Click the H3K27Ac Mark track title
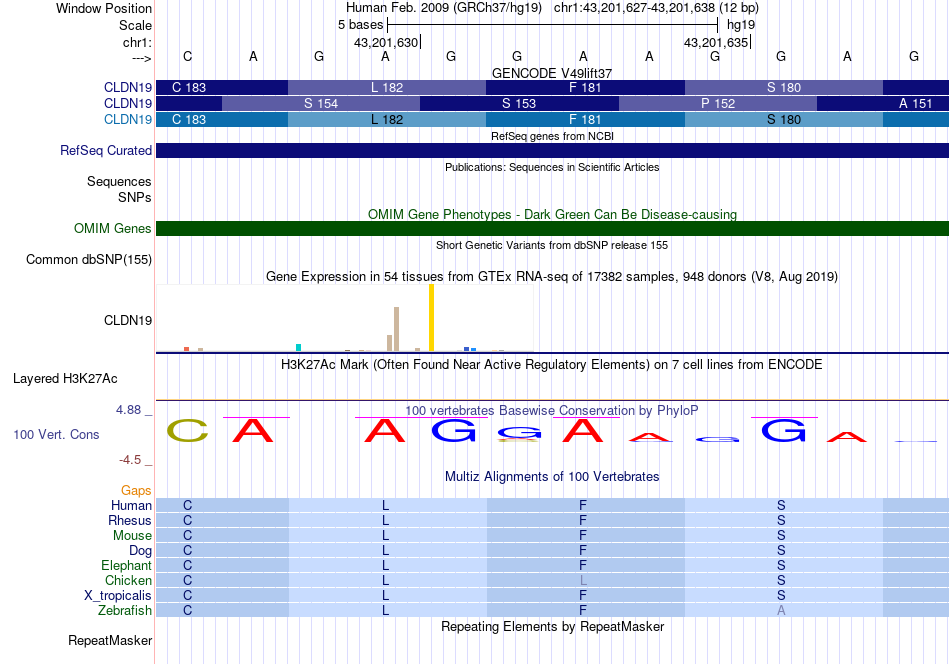The width and height of the screenshot is (950, 664). pos(552,365)
